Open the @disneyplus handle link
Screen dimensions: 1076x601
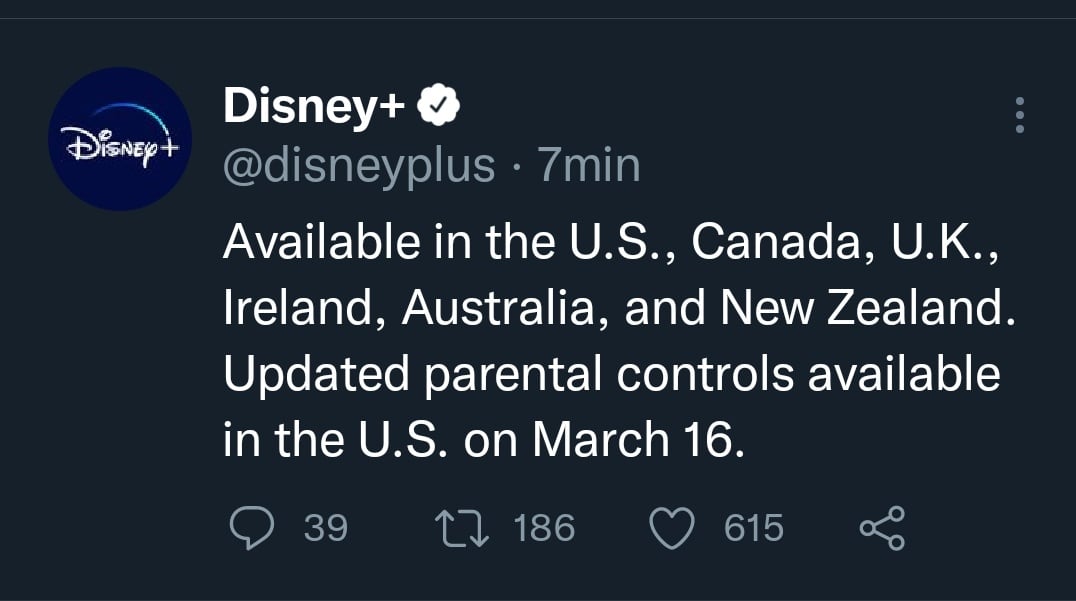point(359,164)
